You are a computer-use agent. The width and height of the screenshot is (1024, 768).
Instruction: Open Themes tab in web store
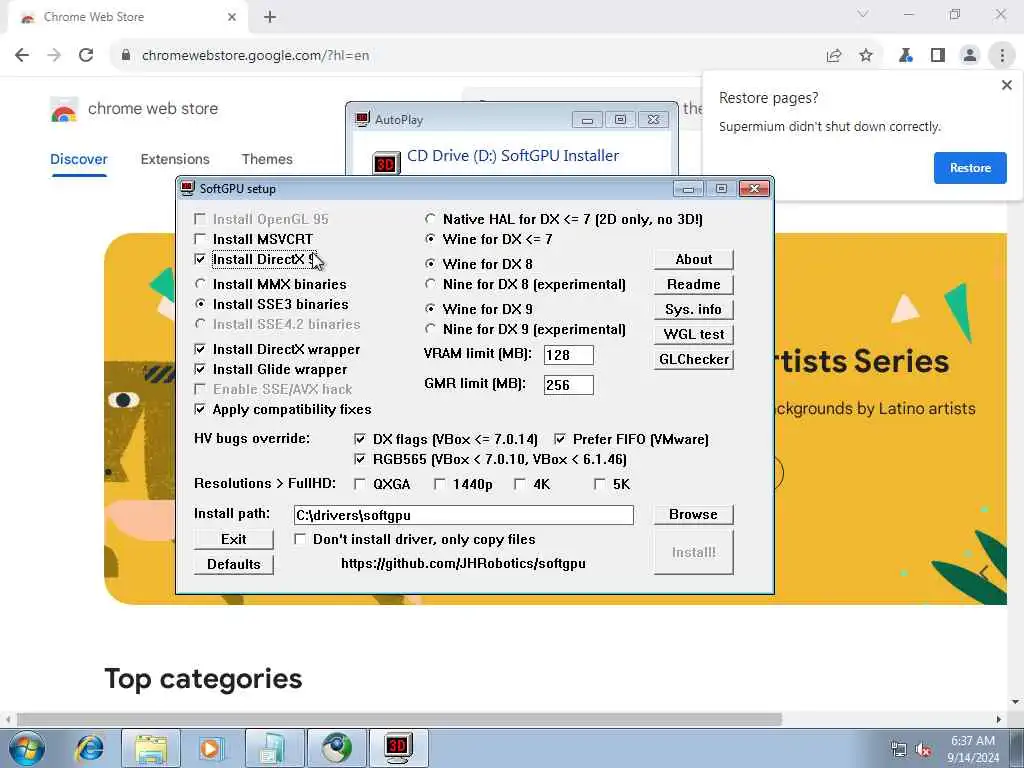(x=267, y=159)
